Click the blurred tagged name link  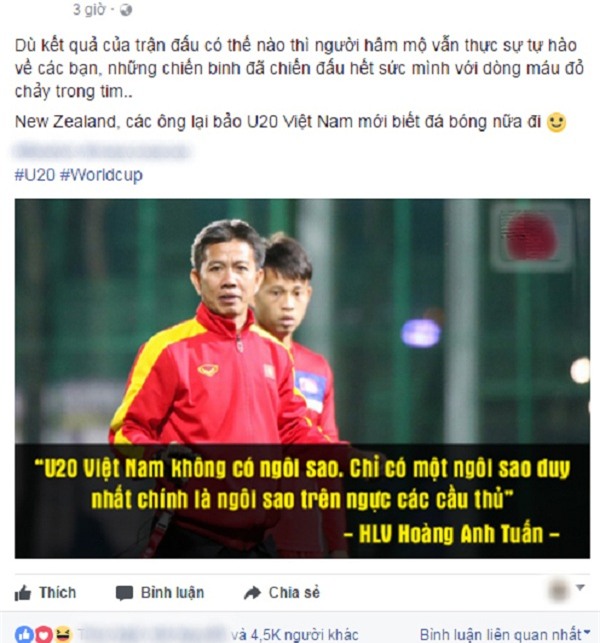[101, 151]
